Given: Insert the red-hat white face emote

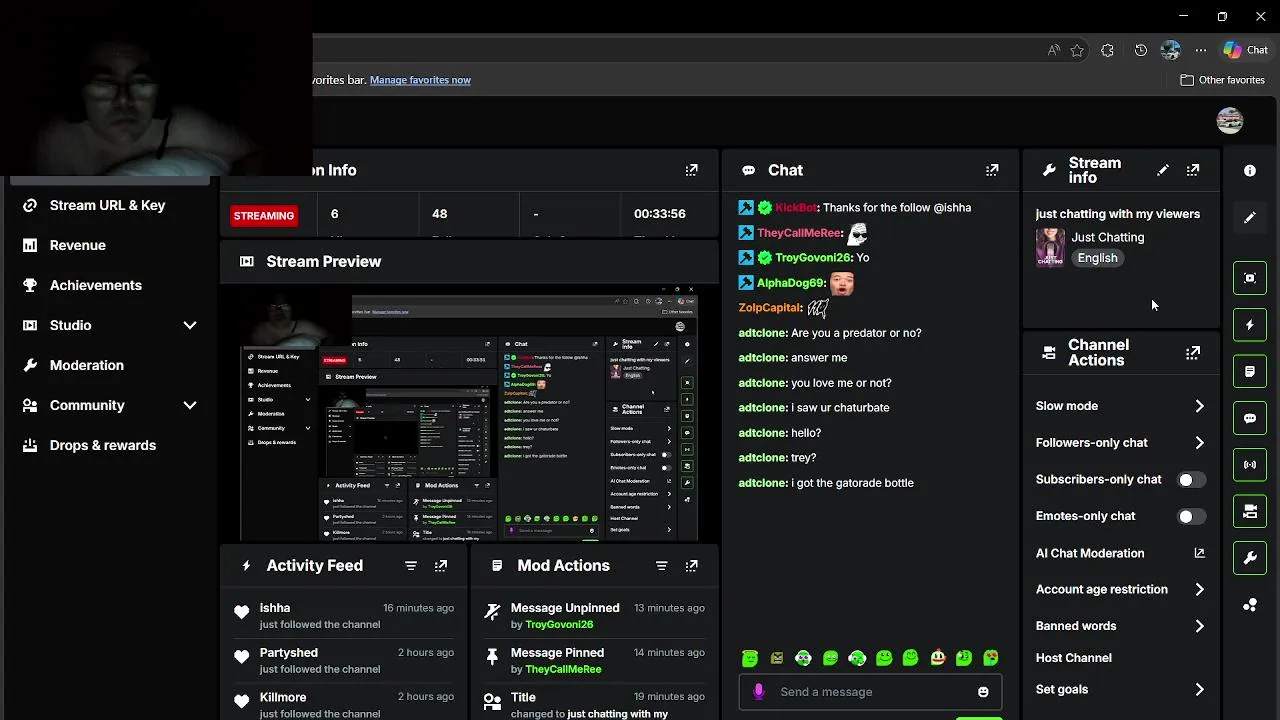Looking at the screenshot, I should [x=938, y=658].
